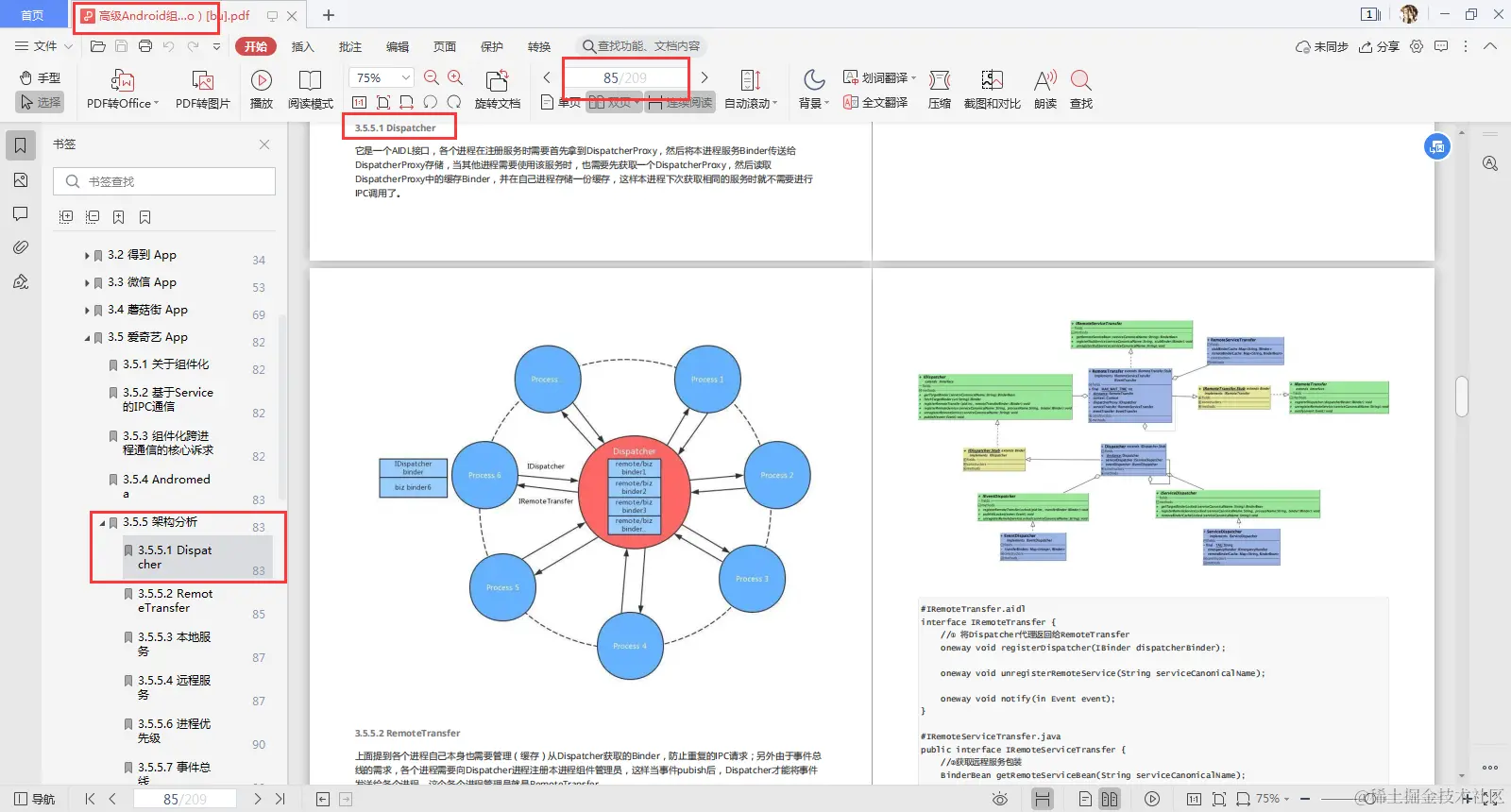Screen dimensions: 1511x812
Task: Open 查找 search tool in ribbon
Action: pos(1081,90)
